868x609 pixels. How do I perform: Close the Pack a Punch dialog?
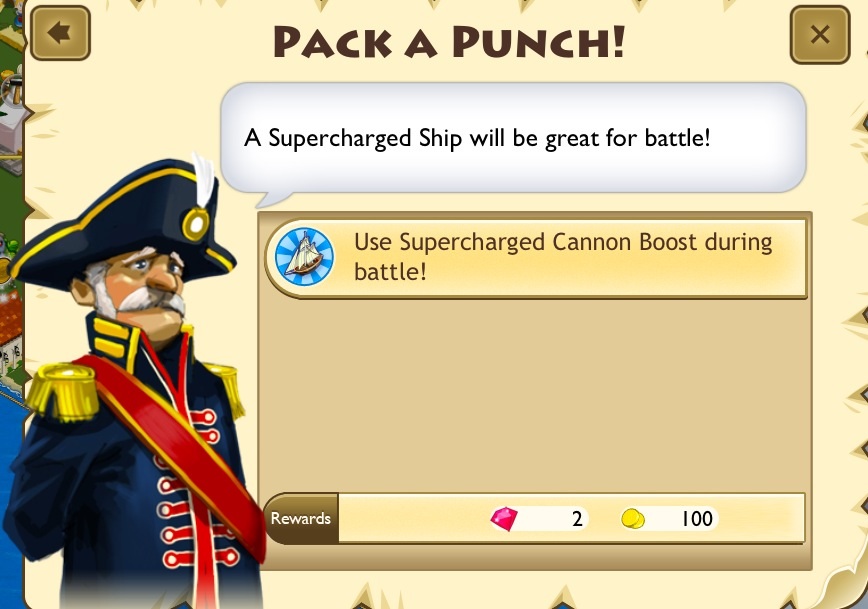click(x=820, y=35)
